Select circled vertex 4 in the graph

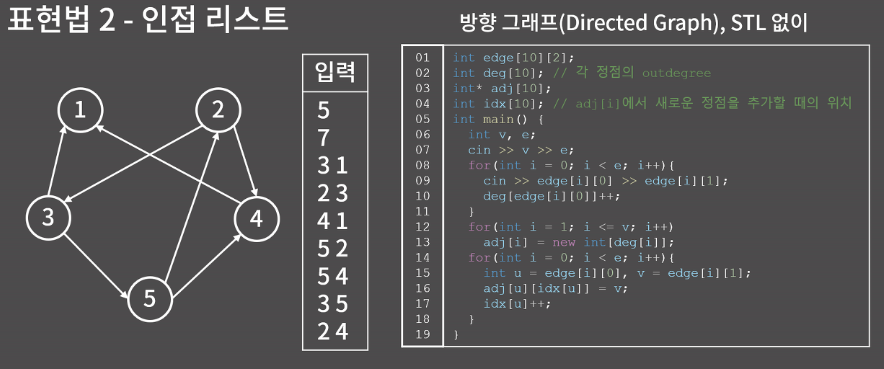pyautogui.click(x=257, y=219)
